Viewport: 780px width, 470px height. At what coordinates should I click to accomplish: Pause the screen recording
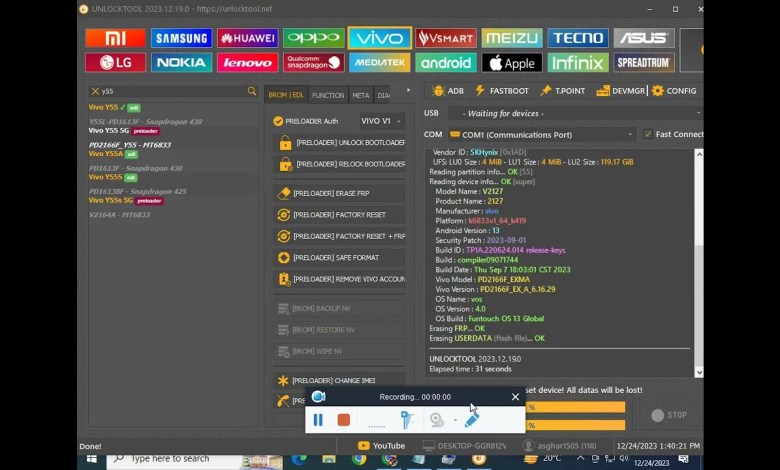click(318, 420)
